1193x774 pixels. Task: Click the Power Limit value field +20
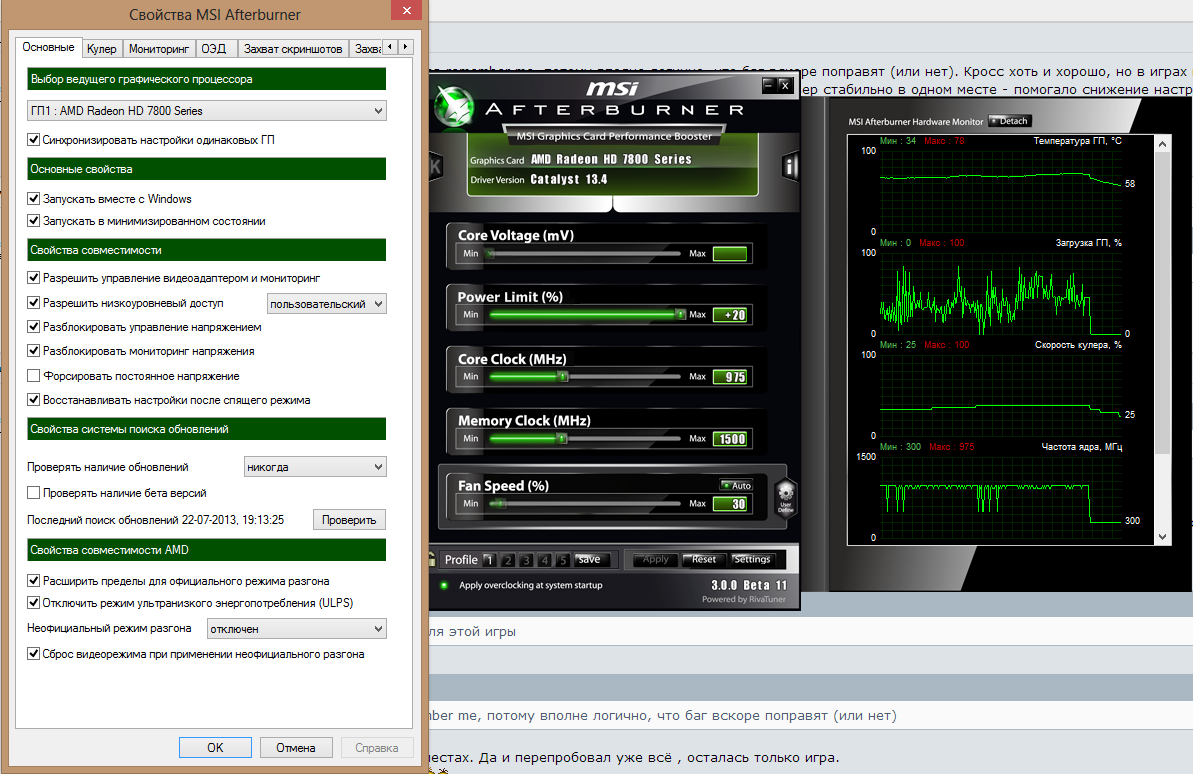coord(730,315)
